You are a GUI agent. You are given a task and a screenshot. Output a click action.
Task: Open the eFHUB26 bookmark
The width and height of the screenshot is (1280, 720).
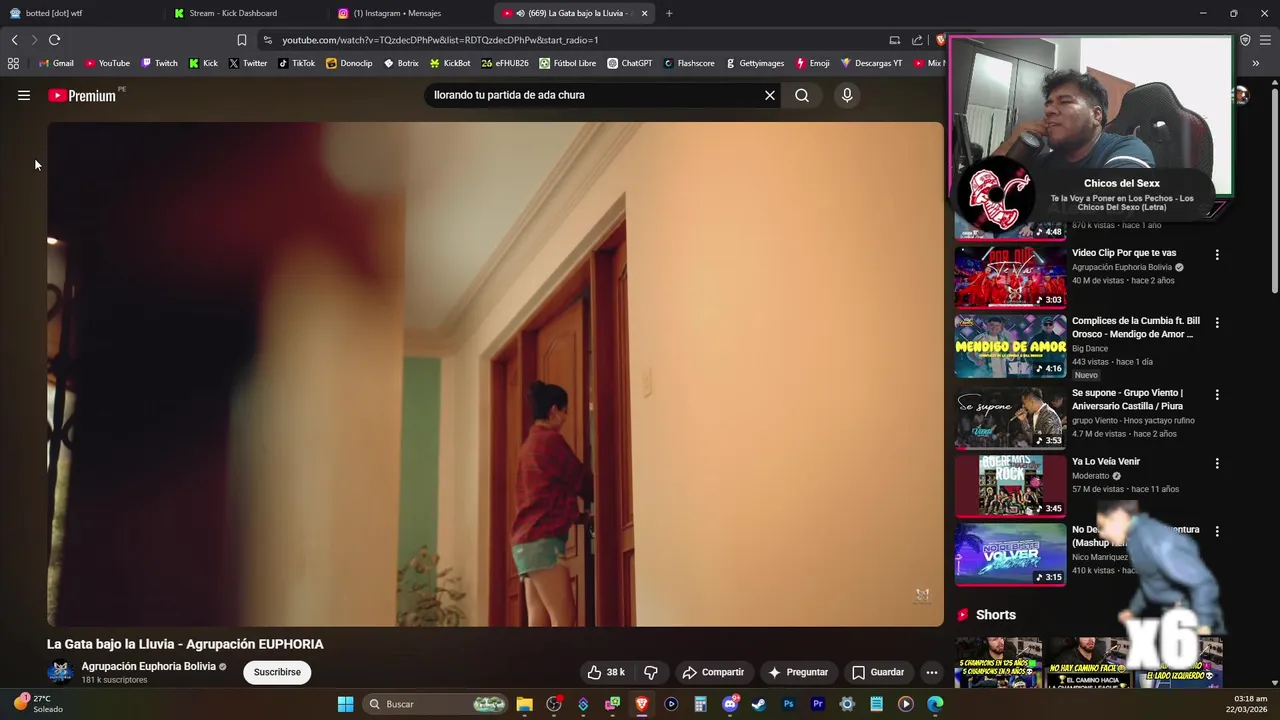coord(505,63)
